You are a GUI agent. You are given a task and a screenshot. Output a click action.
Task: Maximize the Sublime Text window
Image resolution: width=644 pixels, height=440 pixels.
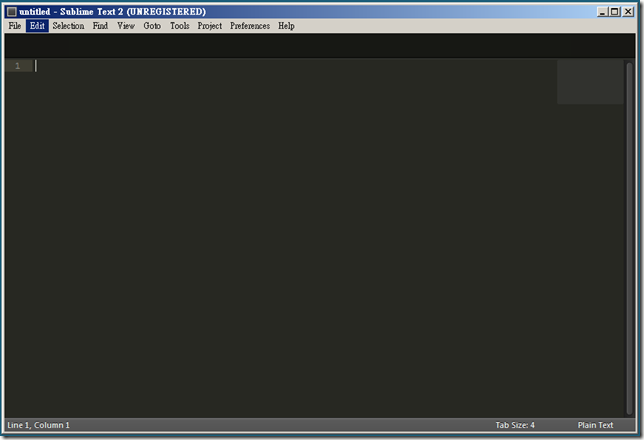(x=614, y=12)
